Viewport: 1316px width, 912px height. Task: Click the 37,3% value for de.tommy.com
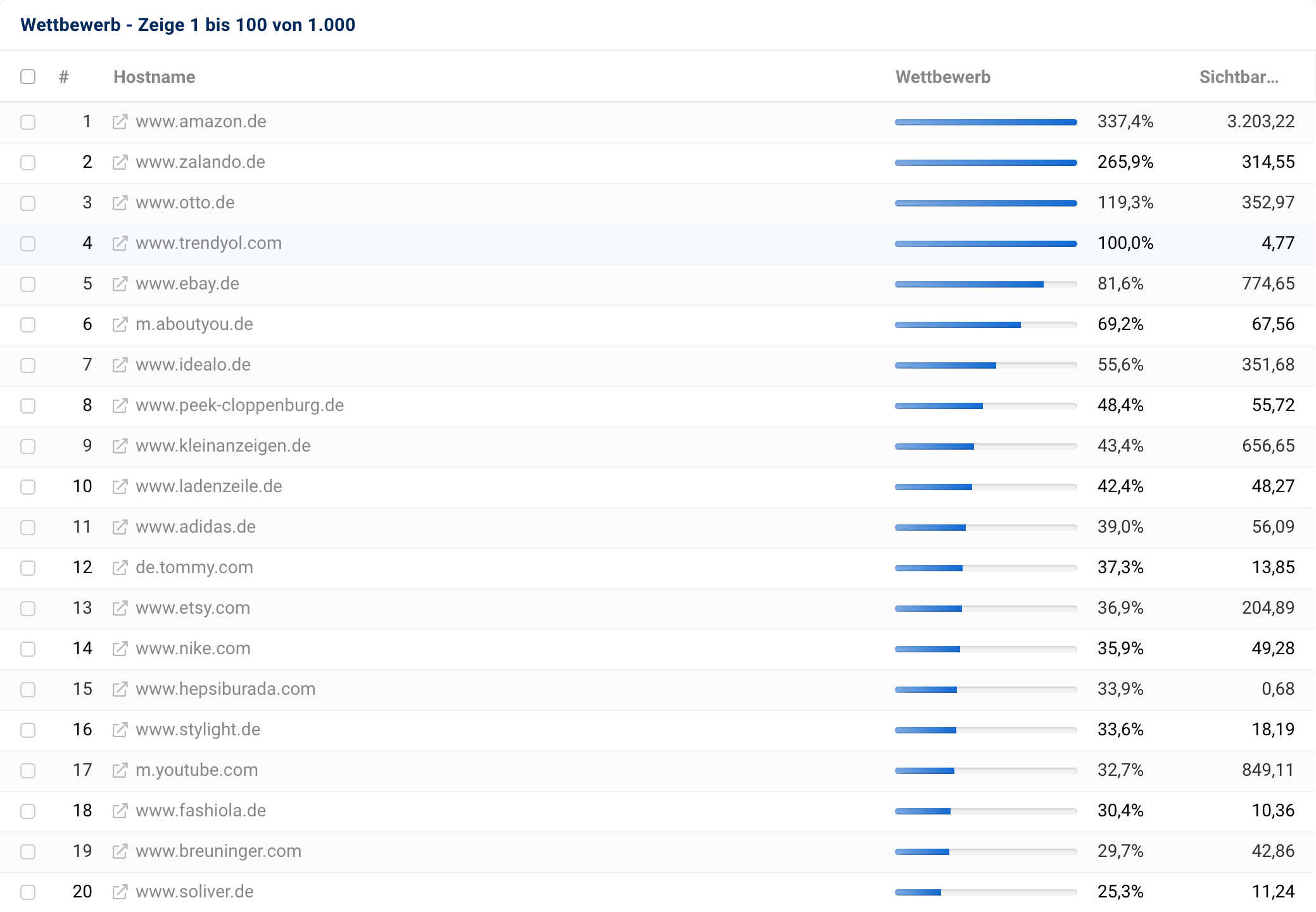coord(1120,567)
